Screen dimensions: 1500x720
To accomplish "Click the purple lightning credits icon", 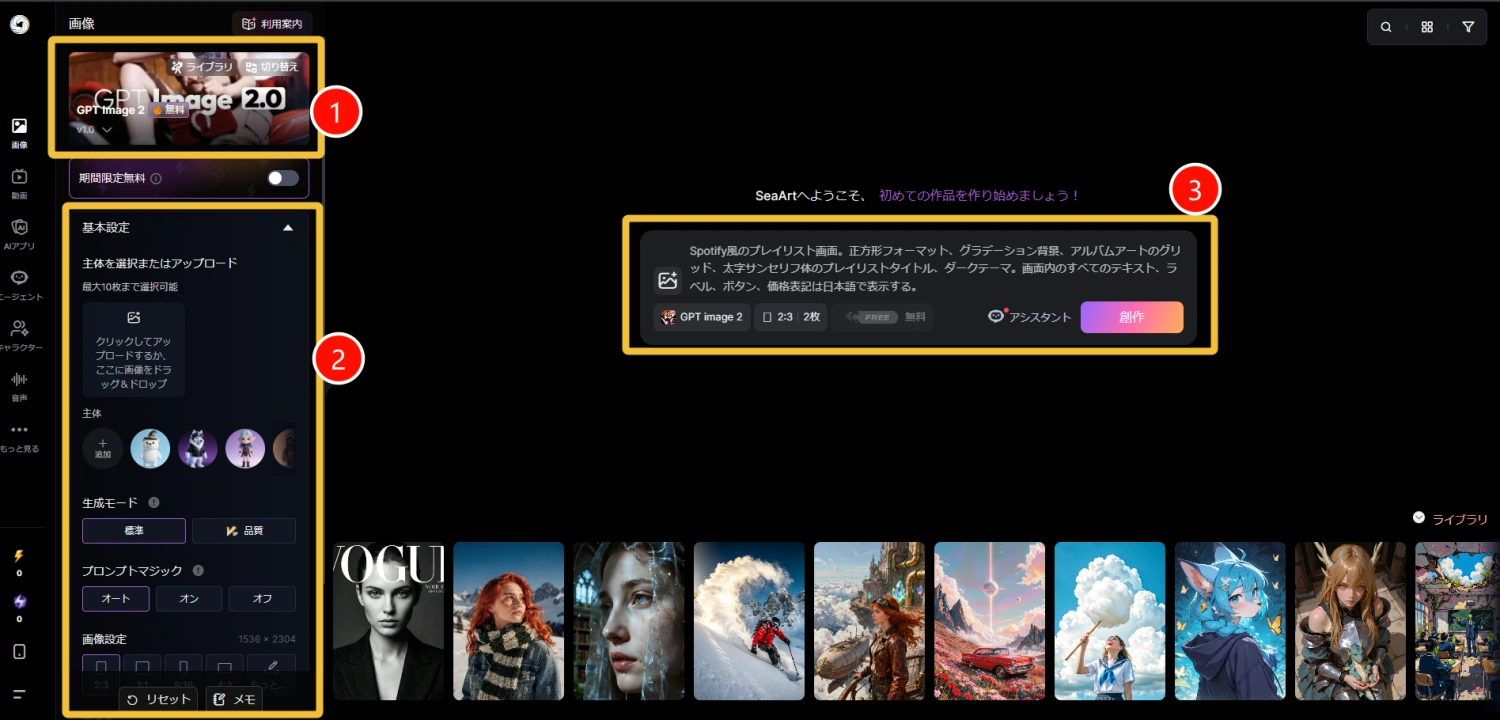I will (19, 602).
